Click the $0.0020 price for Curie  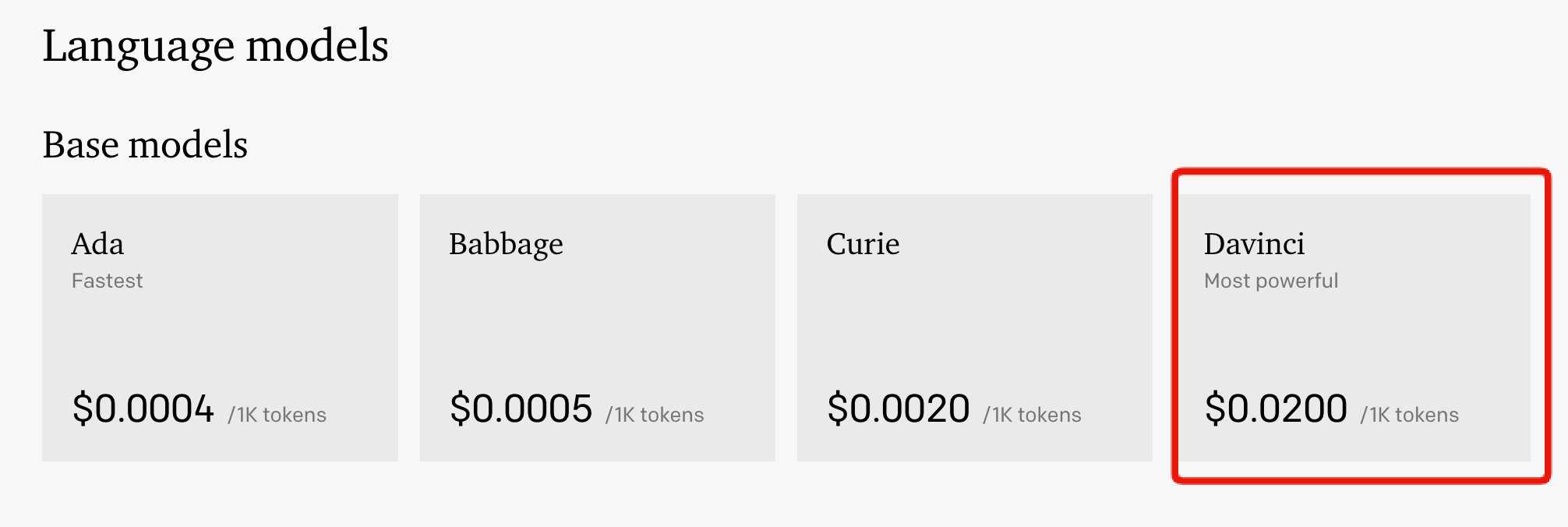coord(898,409)
